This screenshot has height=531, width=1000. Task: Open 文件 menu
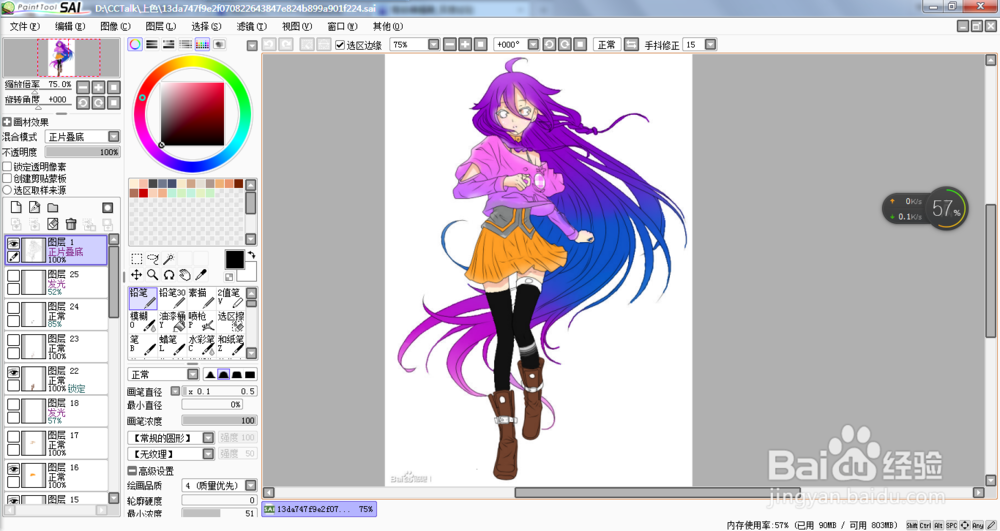[24, 26]
